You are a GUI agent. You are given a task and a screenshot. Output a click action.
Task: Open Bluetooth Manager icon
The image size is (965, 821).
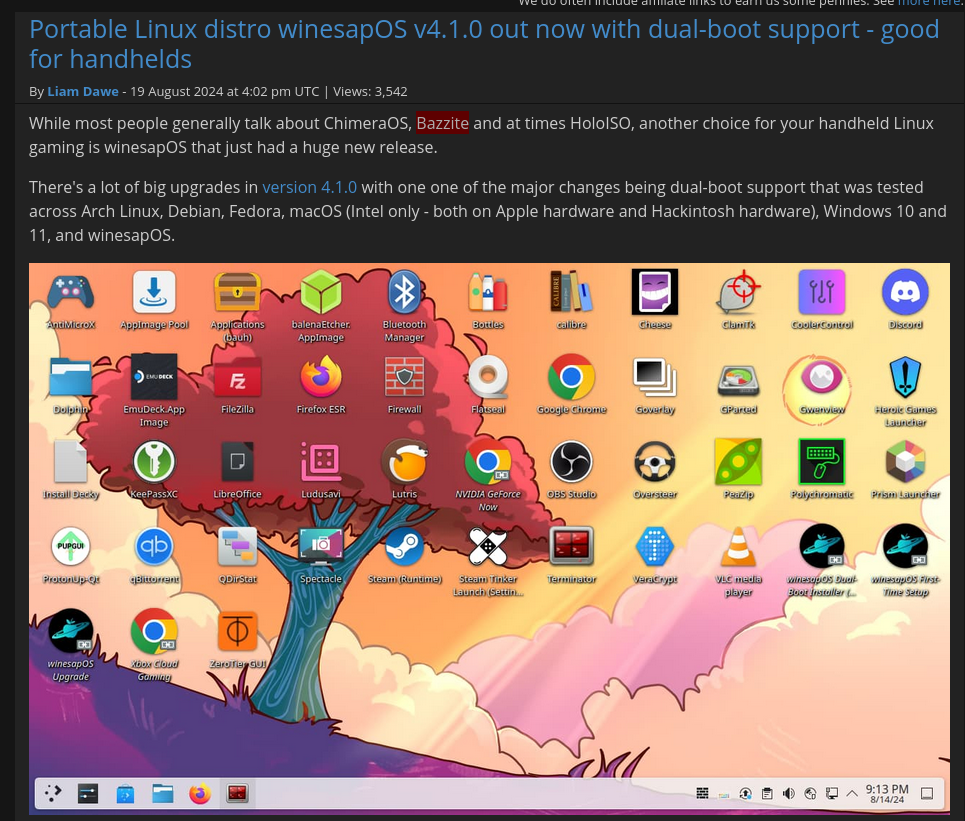point(404,292)
